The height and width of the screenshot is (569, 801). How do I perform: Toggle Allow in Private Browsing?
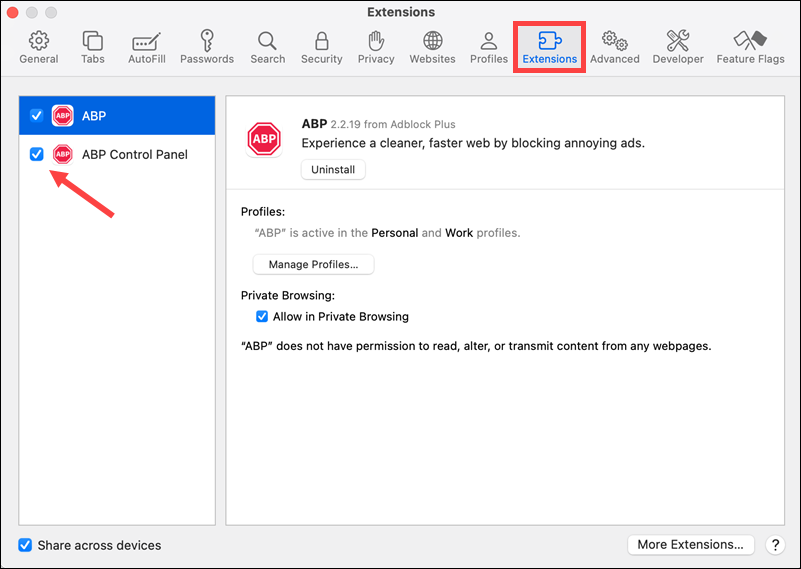point(262,316)
